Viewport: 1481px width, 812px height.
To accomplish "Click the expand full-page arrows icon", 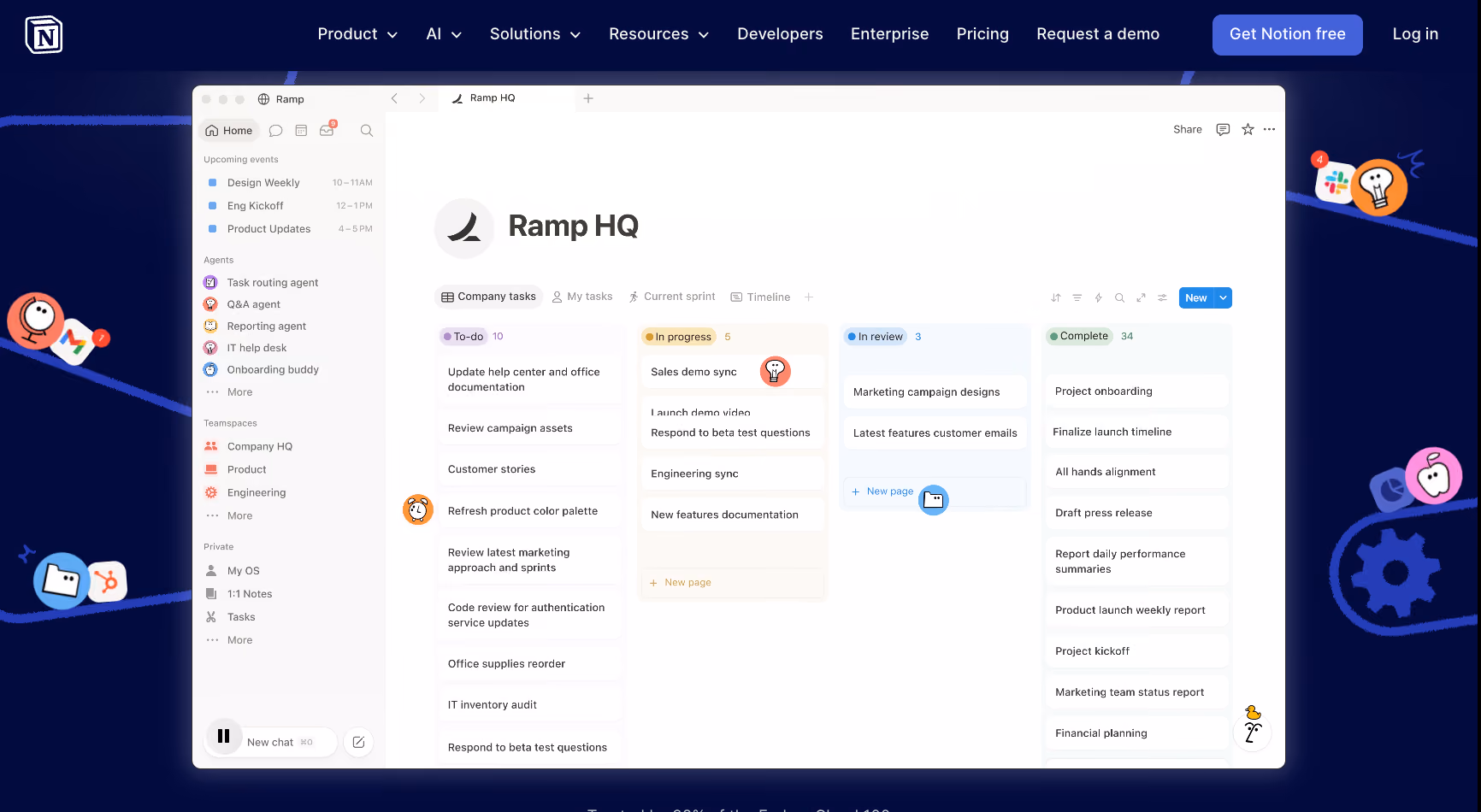I will (x=1141, y=298).
